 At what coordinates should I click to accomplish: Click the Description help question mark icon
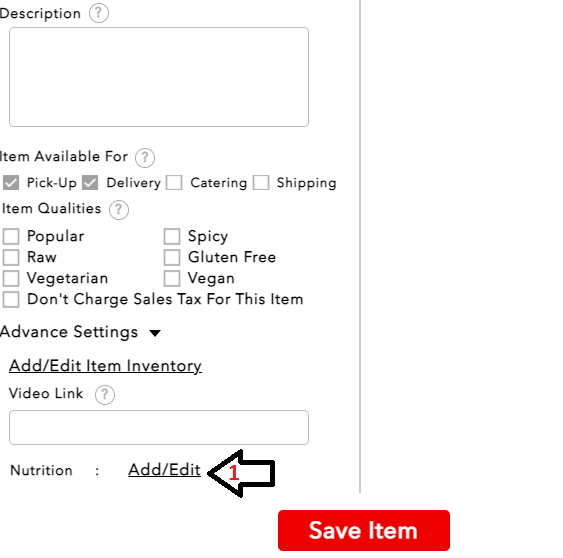(99, 13)
